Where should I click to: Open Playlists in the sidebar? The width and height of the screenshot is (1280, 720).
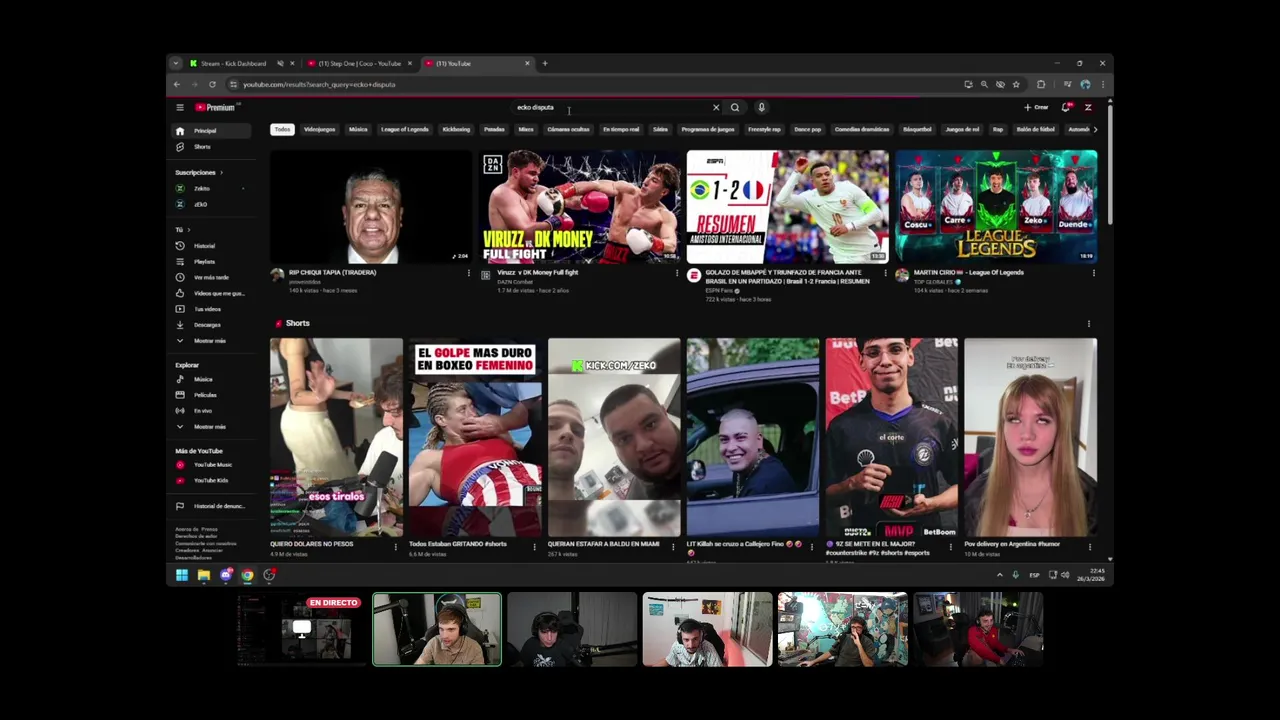212,262
